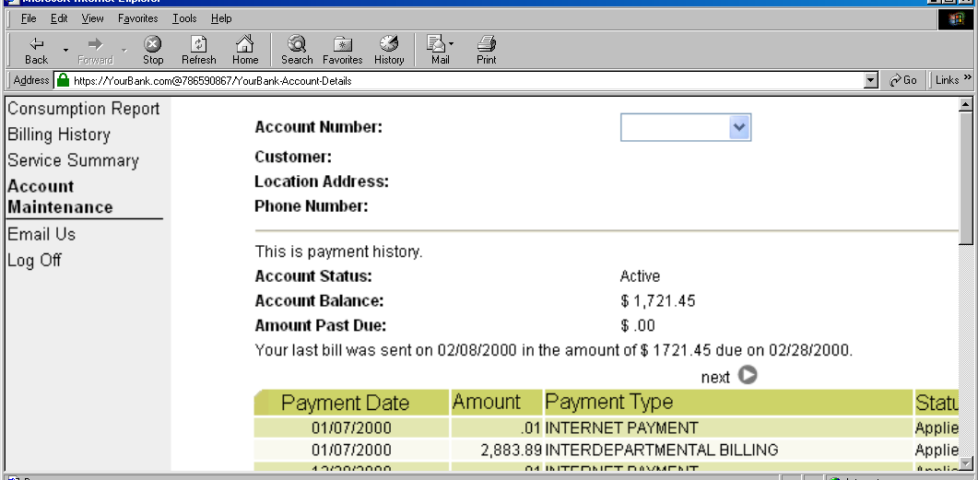
Task: Click Email Us link
Action: 41,234
